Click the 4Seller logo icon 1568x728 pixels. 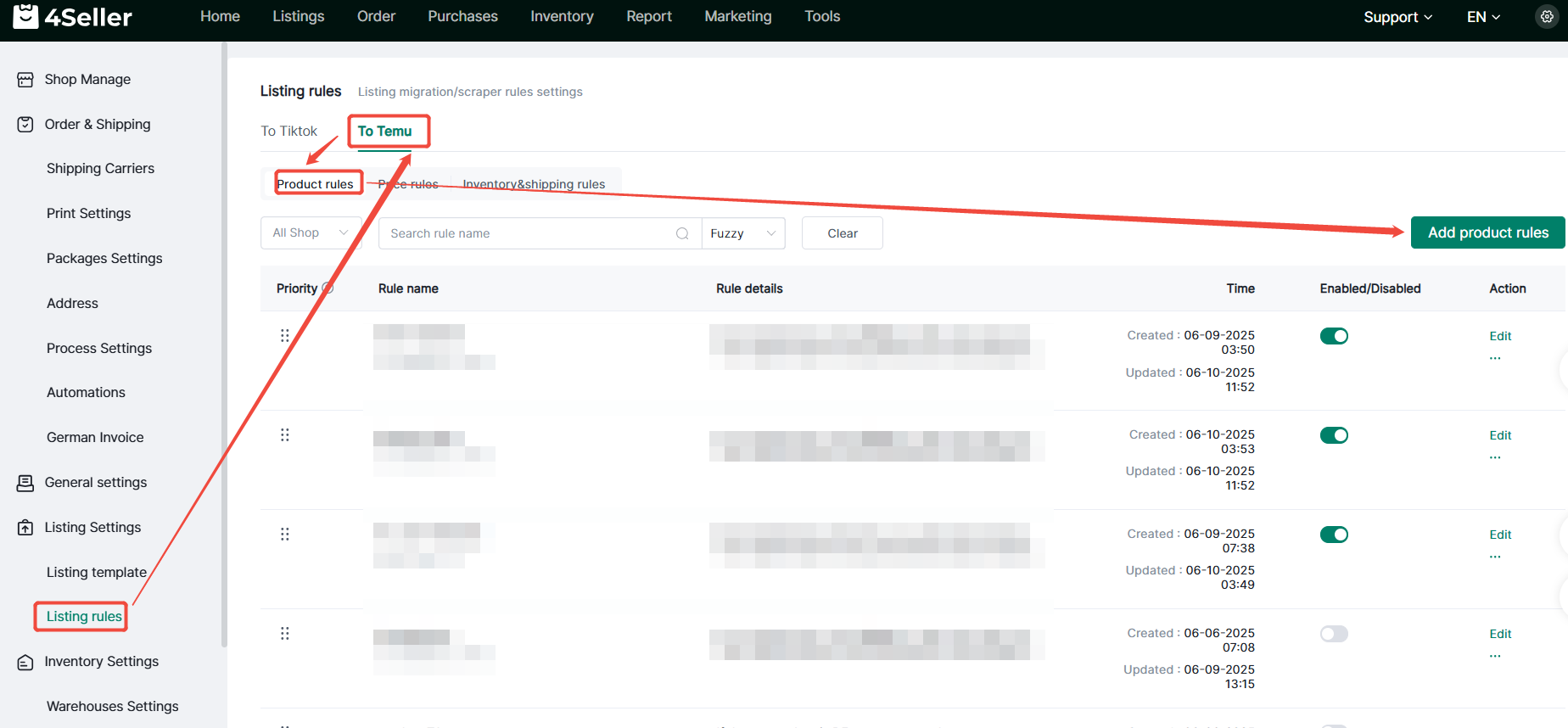pyautogui.click(x=25, y=16)
